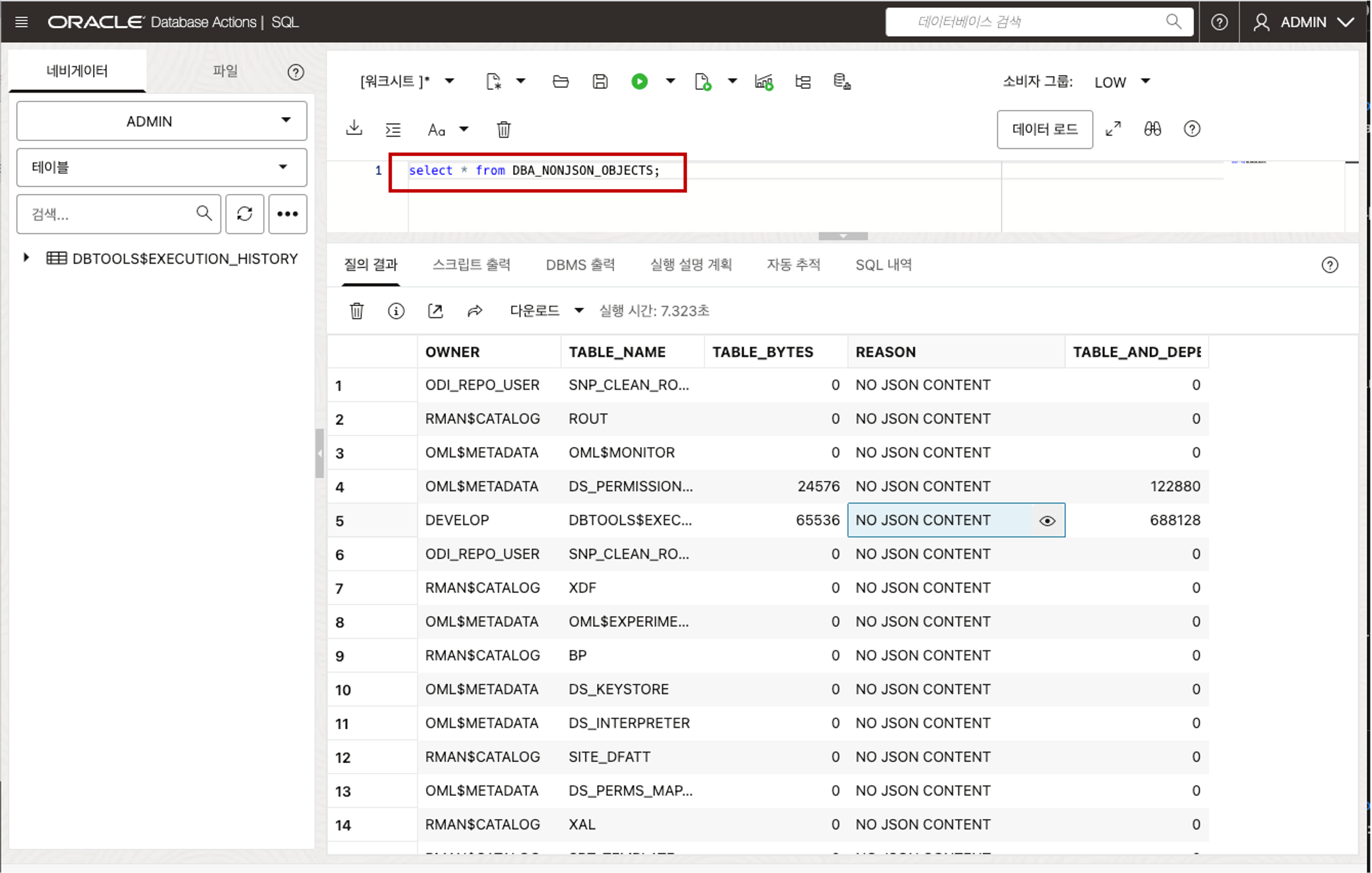The image size is (1372, 873).
Task: Switch to the SQL 내역 tab
Action: click(883, 264)
